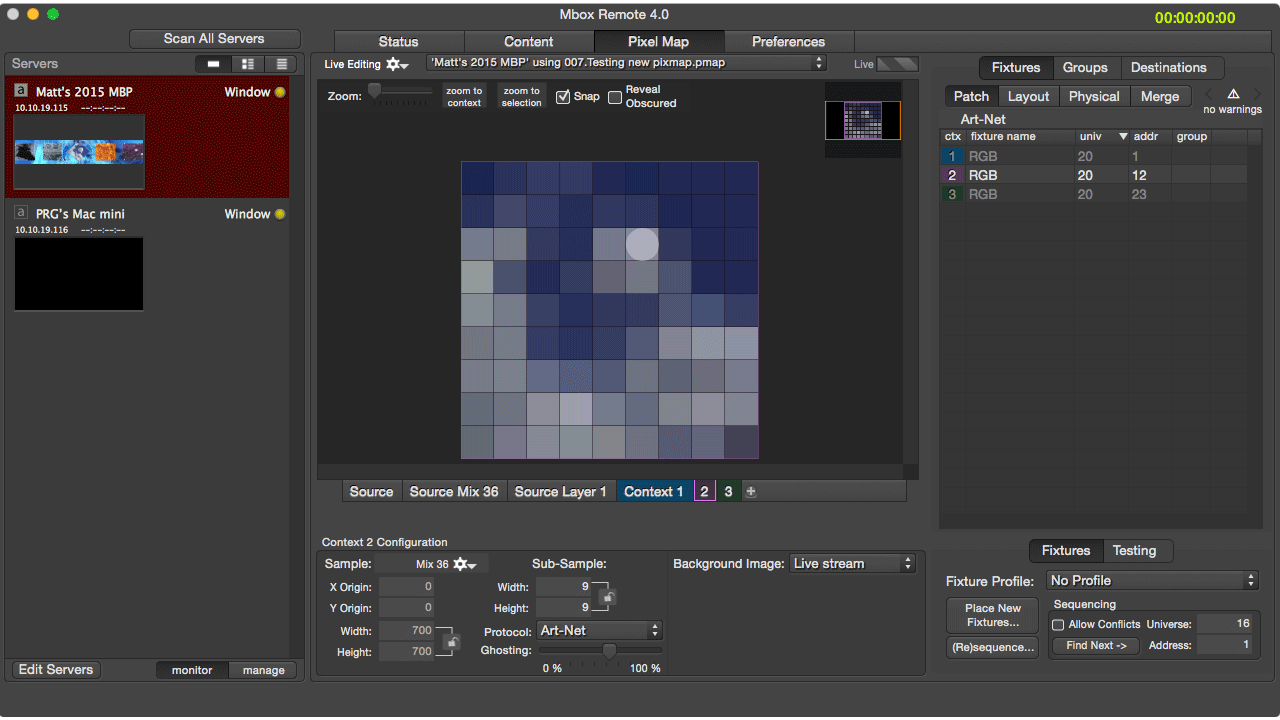Click the warnings triangle icon
The image size is (1280, 720).
(1233, 94)
